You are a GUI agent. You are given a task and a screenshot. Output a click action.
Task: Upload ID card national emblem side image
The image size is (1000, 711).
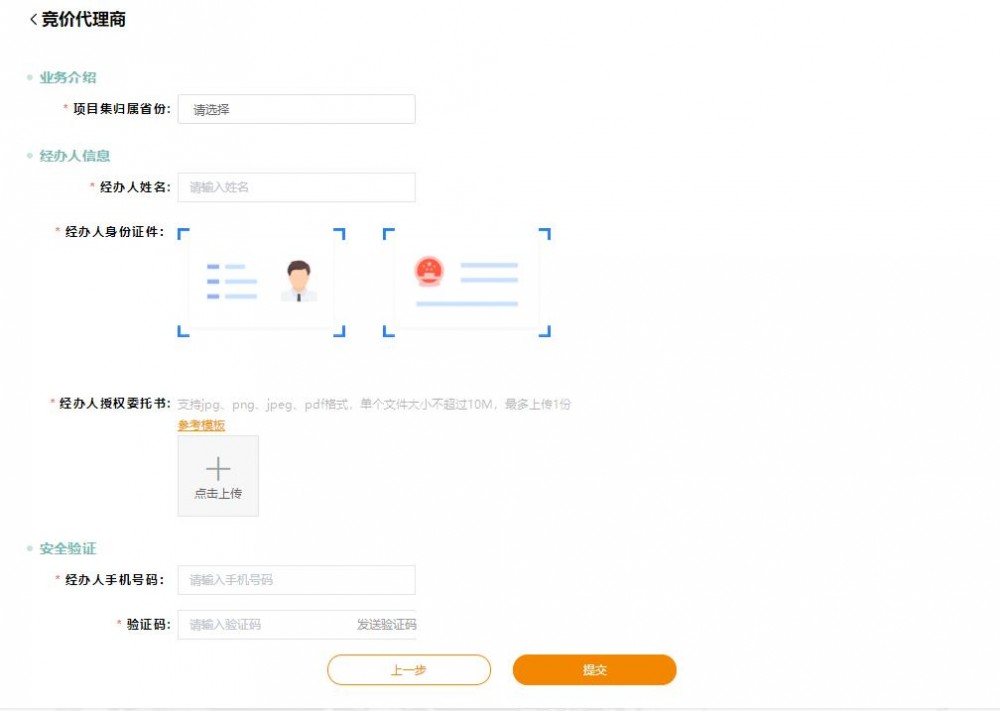(466, 282)
